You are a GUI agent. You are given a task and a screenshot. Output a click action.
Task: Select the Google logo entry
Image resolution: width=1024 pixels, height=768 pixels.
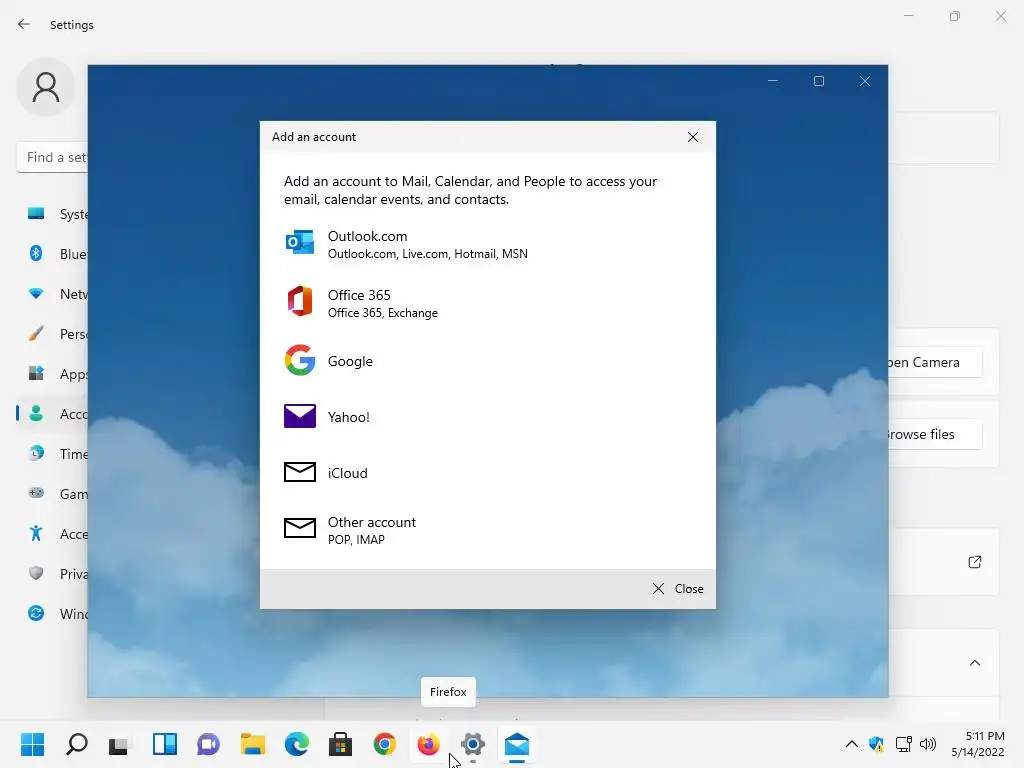point(300,360)
